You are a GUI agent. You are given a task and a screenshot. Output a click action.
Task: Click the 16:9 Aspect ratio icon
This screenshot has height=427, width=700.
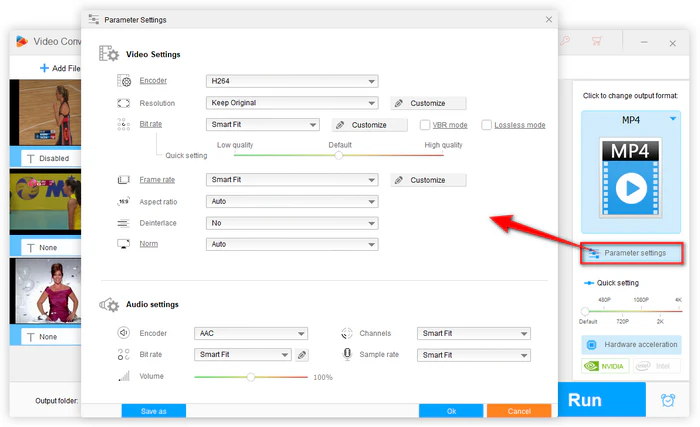[123, 201]
